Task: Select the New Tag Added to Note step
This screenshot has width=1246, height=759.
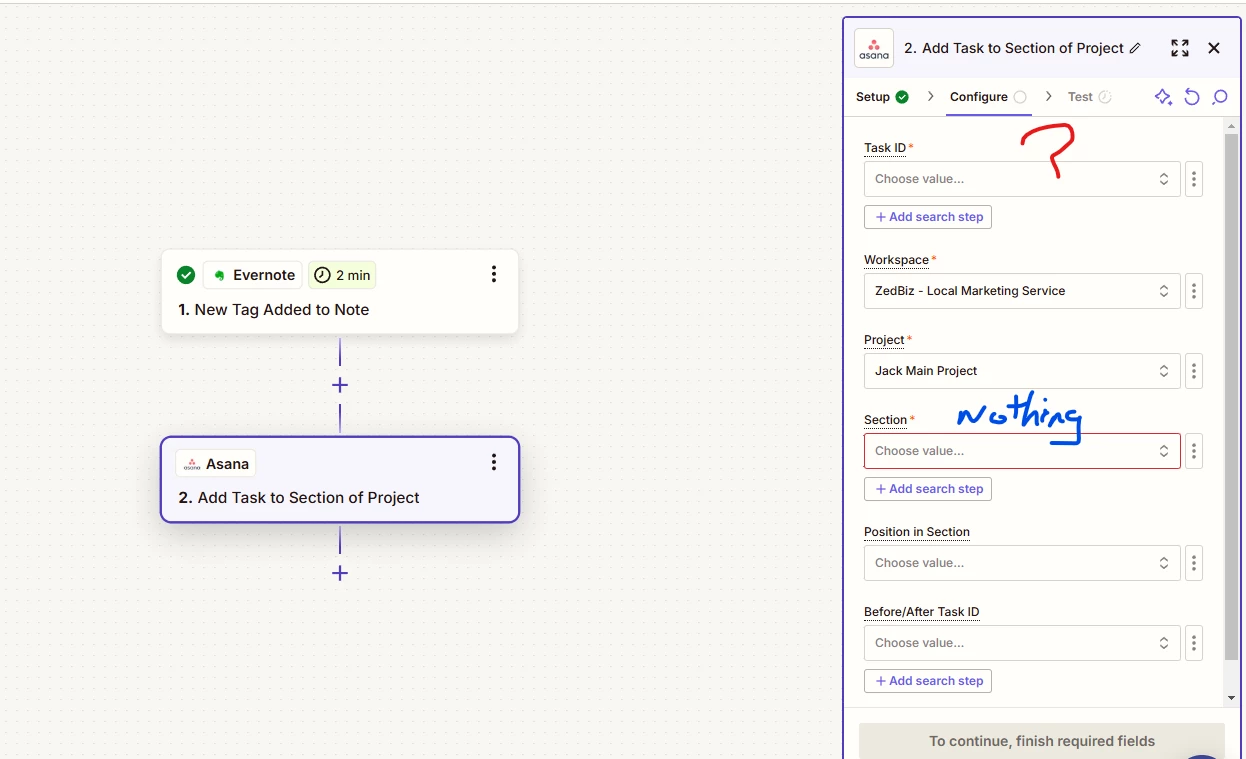Action: (x=340, y=291)
